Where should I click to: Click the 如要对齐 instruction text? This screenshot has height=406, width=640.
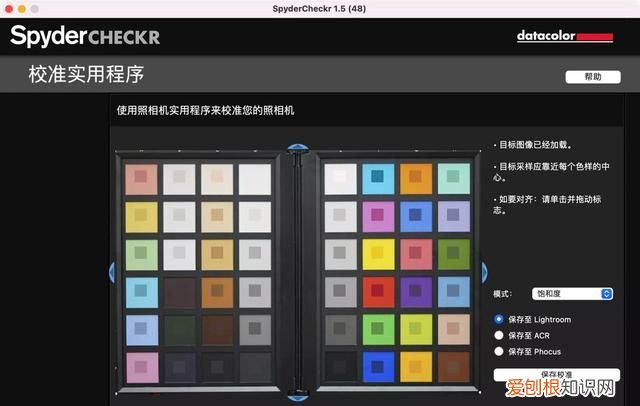[547, 204]
